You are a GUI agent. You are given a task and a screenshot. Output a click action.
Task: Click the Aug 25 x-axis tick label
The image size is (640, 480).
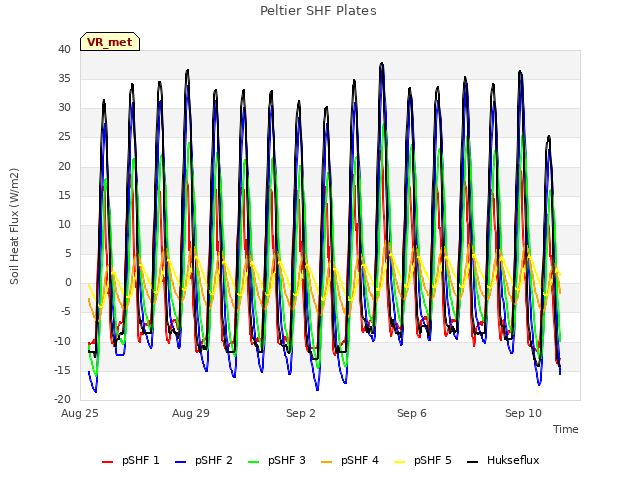pyautogui.click(x=80, y=413)
